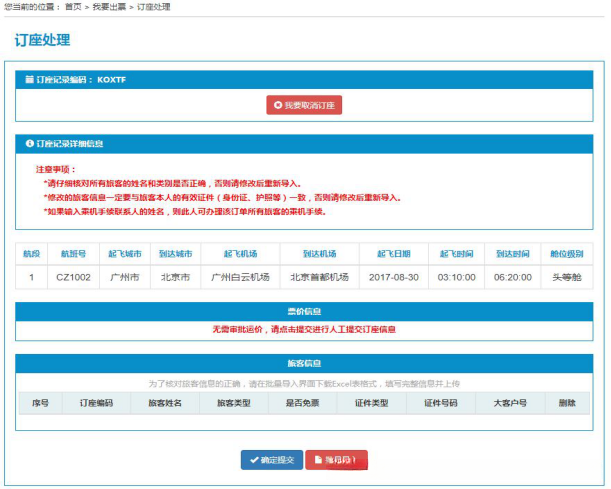Click the arrival time 06:20:00
Screen dimensions: 611x489
[x=512, y=277]
